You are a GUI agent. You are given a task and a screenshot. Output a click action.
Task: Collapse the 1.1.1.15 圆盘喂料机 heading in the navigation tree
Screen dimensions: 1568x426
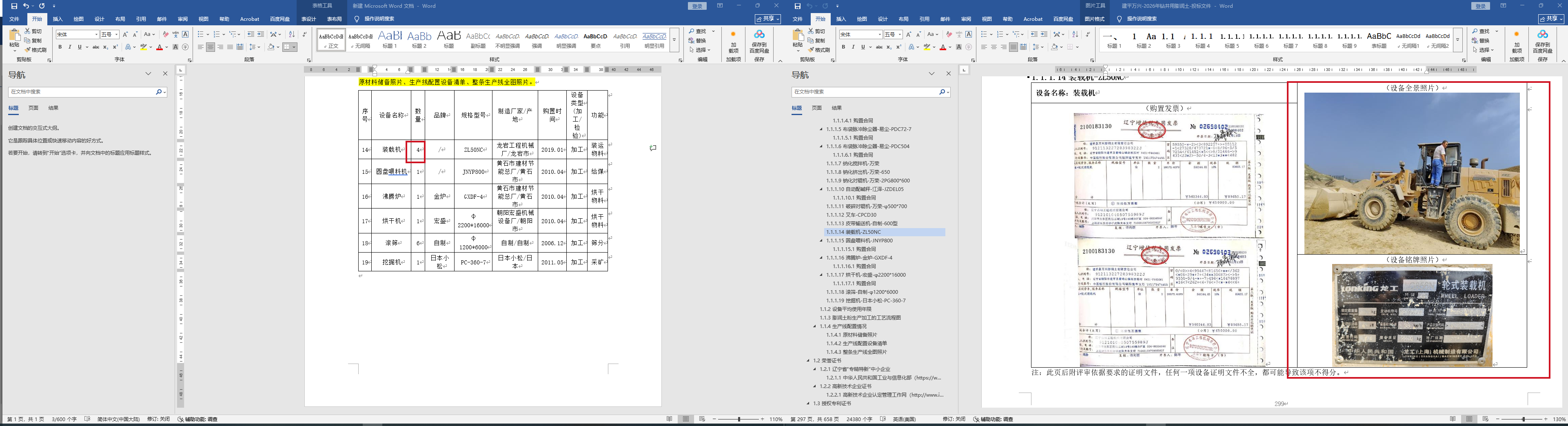(821, 241)
